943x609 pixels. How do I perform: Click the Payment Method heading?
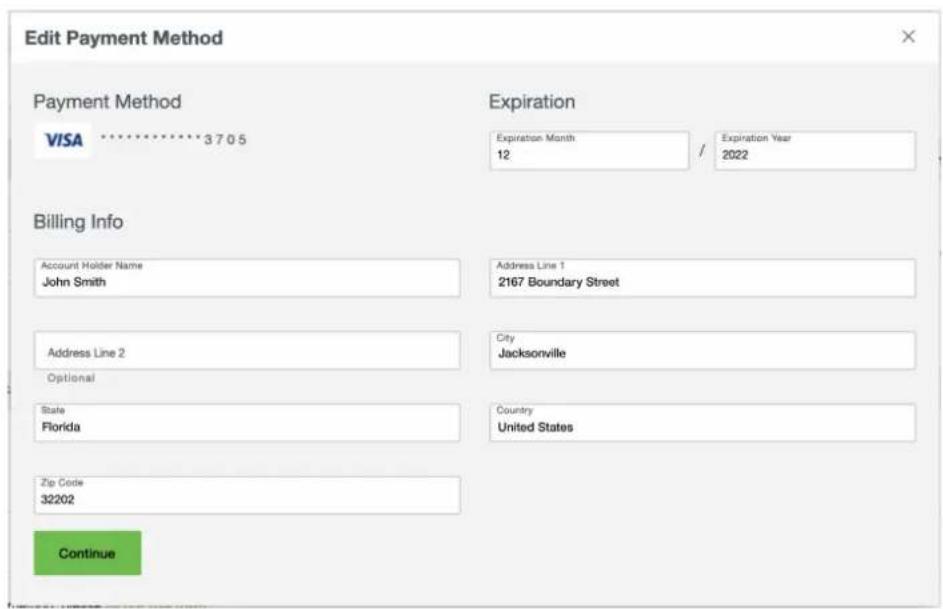[x=107, y=102]
